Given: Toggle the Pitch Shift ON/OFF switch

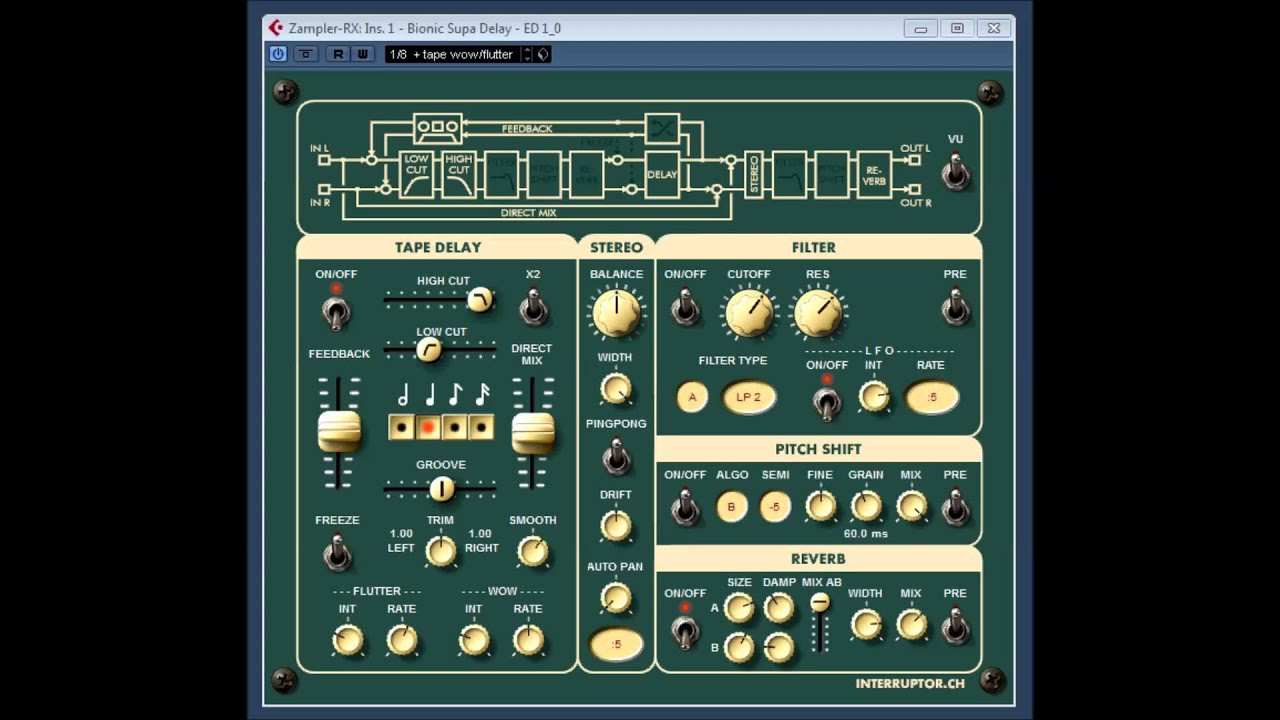Looking at the screenshot, I should click(685, 507).
